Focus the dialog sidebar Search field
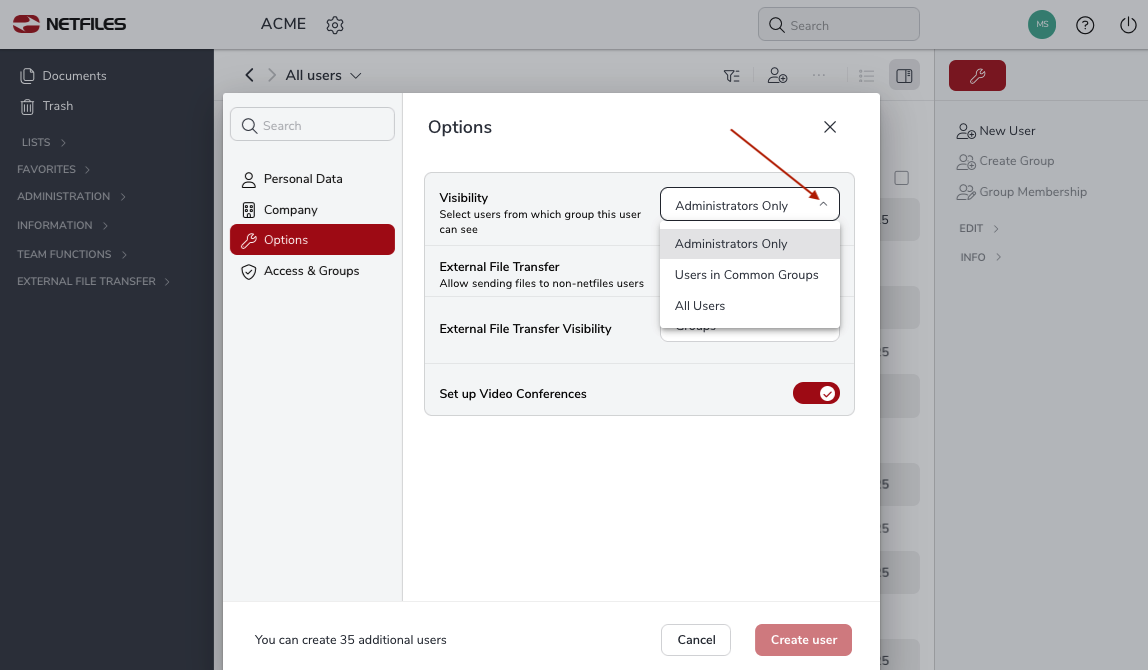Screen dimensions: 1148x670 [x=312, y=124]
